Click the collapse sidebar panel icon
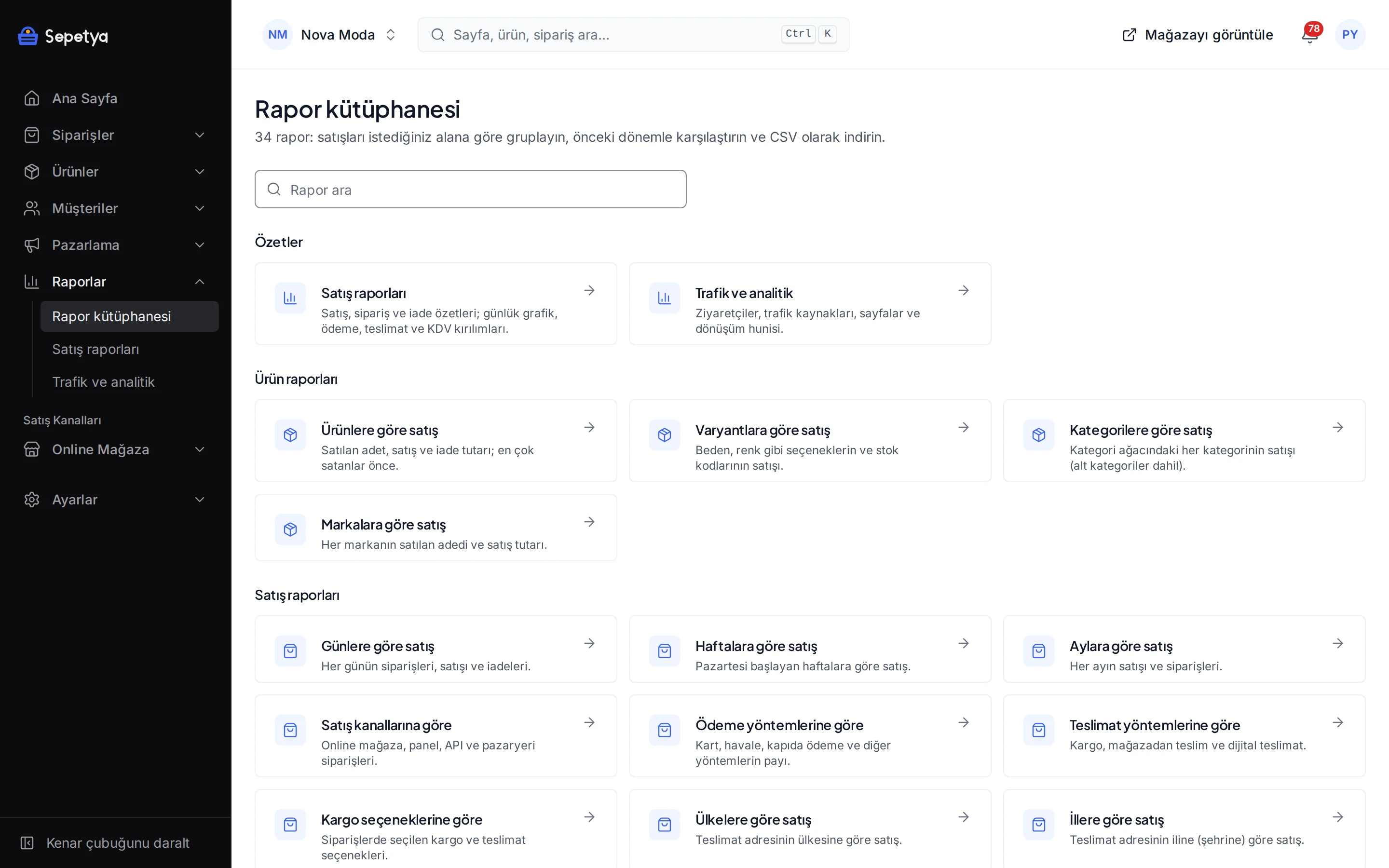 (x=27, y=843)
